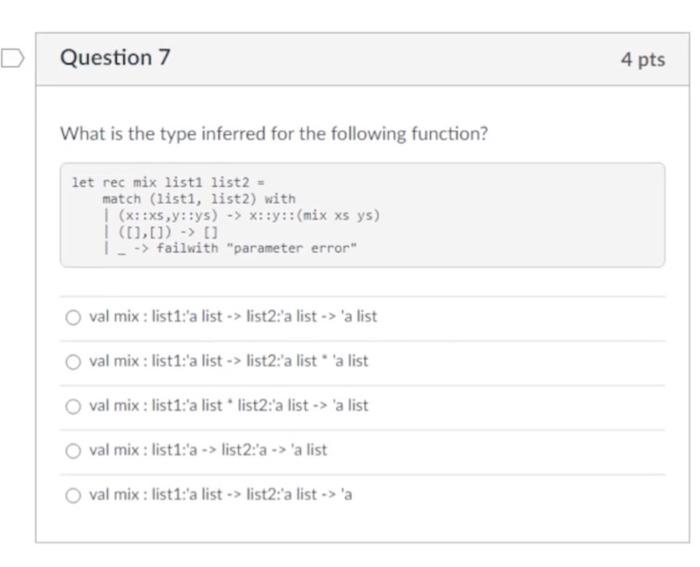Select the option ending in "list2:'a list -> 'a list"
The image size is (700, 567).
72,317
